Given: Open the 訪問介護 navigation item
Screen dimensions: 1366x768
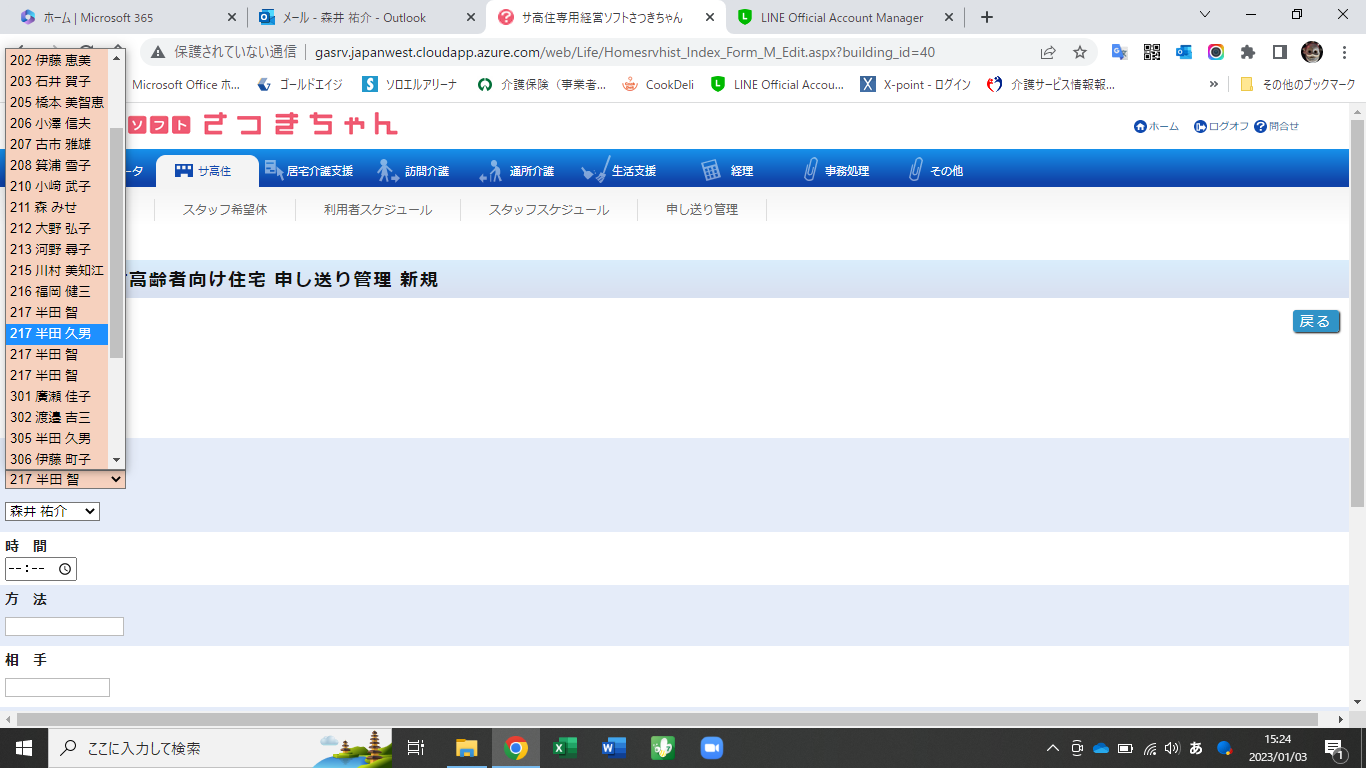Looking at the screenshot, I should pos(413,171).
